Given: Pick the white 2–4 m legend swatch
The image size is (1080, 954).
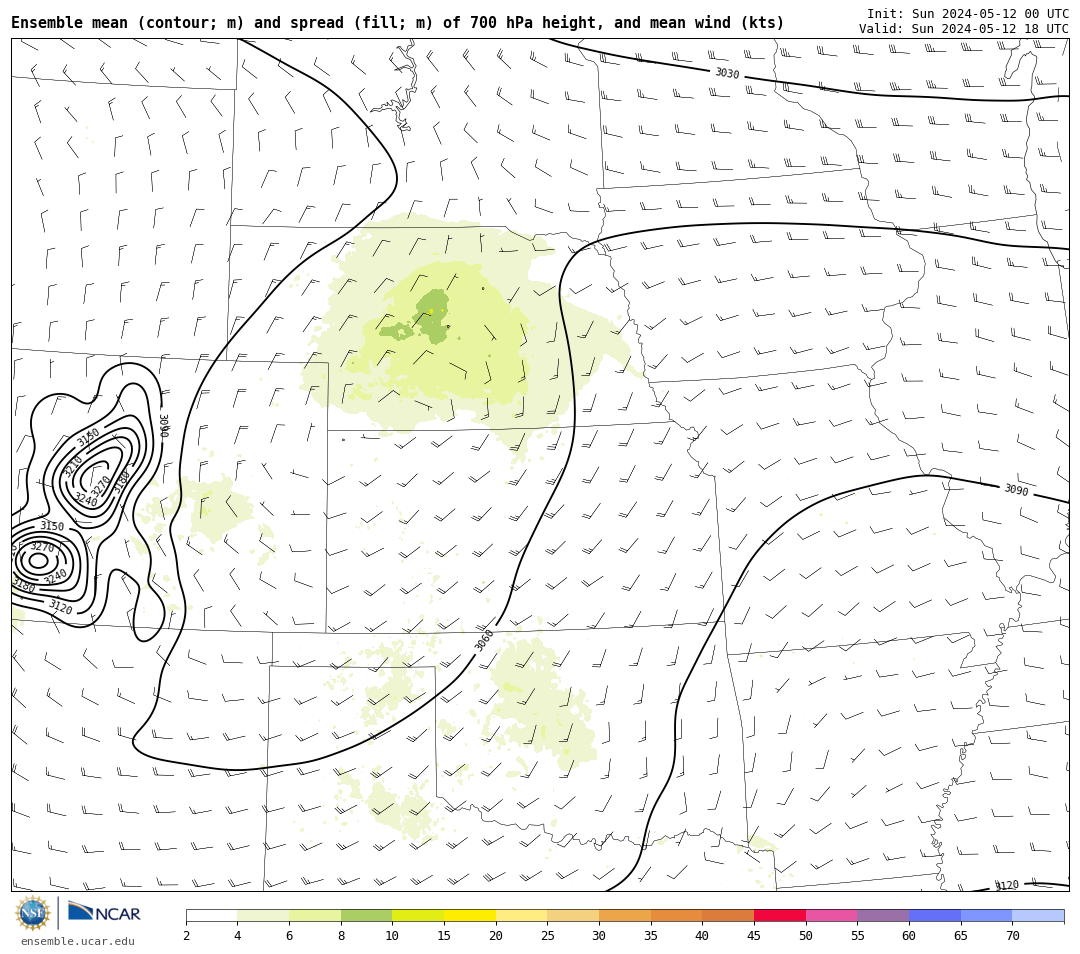Looking at the screenshot, I should tap(211, 915).
